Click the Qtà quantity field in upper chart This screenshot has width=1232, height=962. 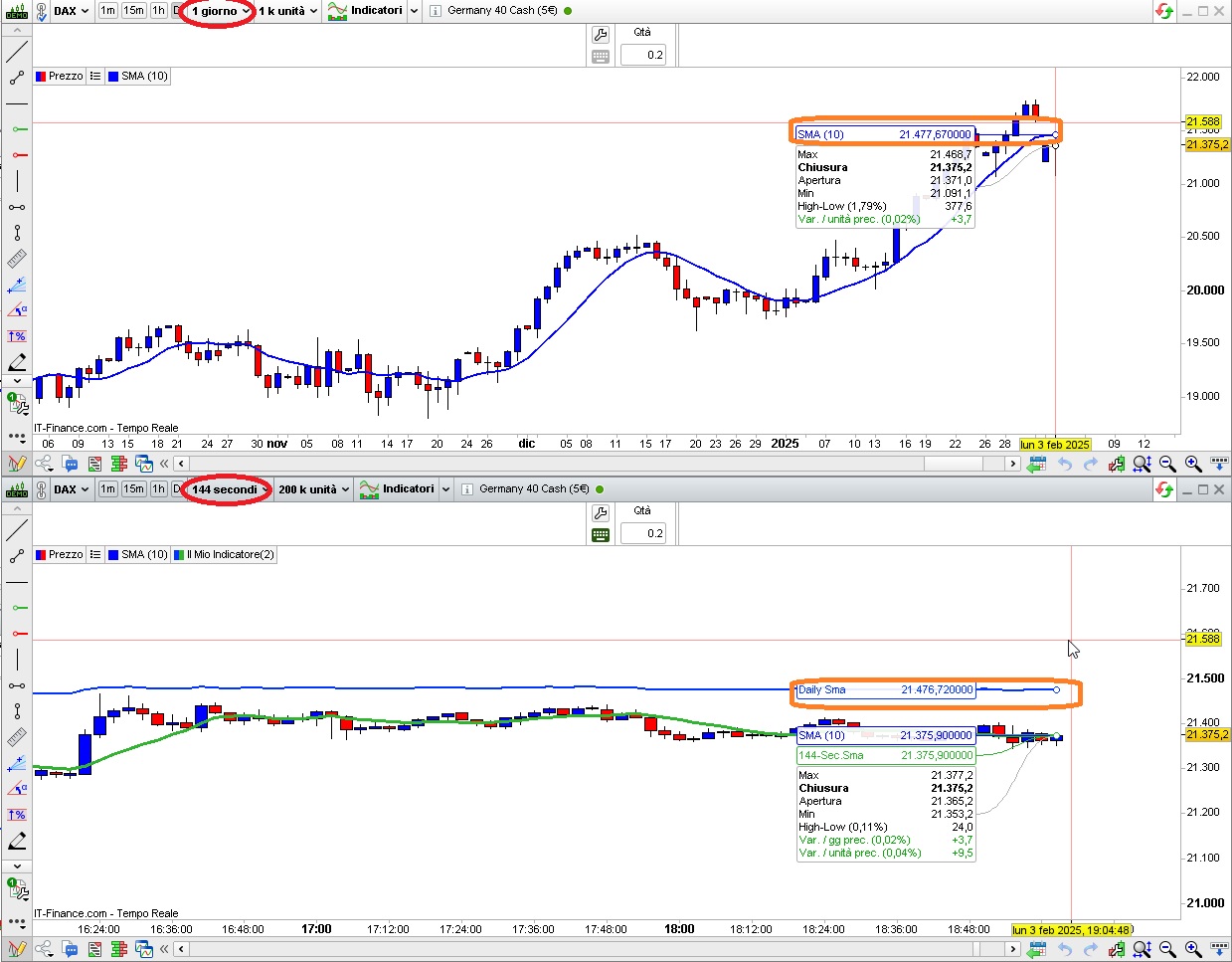(x=643, y=55)
